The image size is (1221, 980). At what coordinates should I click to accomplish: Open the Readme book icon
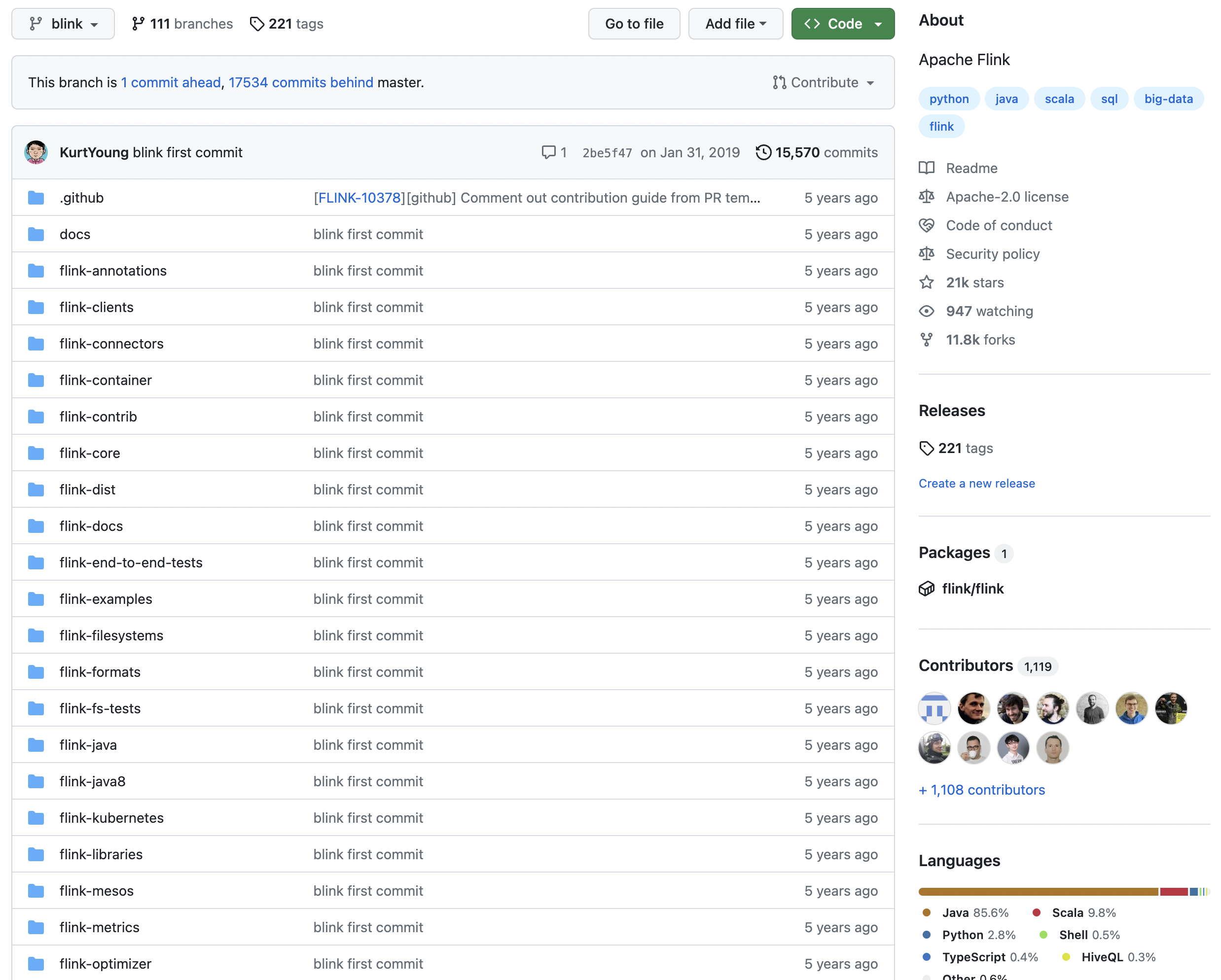pos(927,168)
